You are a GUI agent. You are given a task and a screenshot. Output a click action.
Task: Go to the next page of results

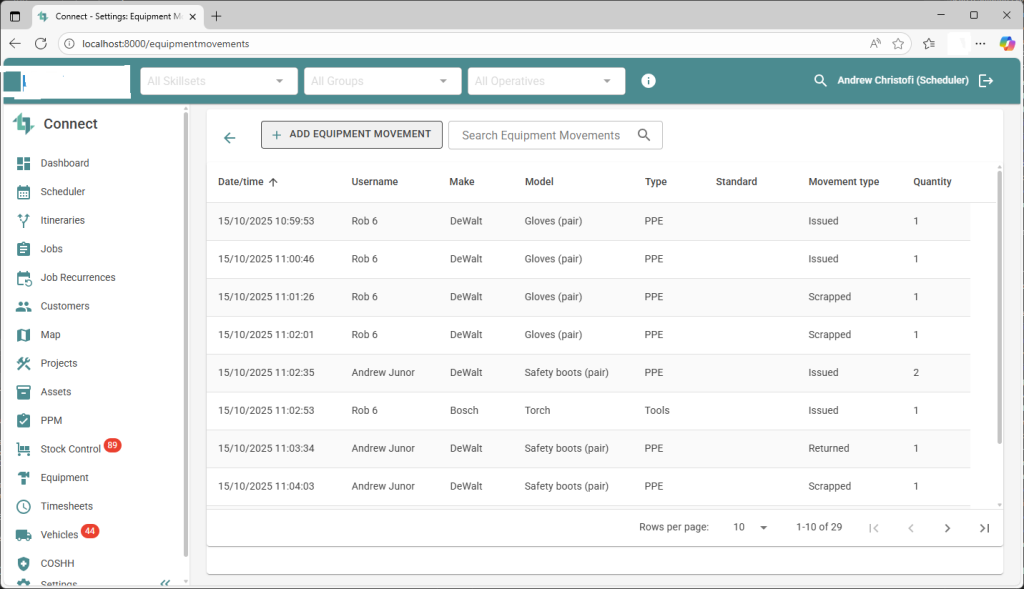(948, 528)
